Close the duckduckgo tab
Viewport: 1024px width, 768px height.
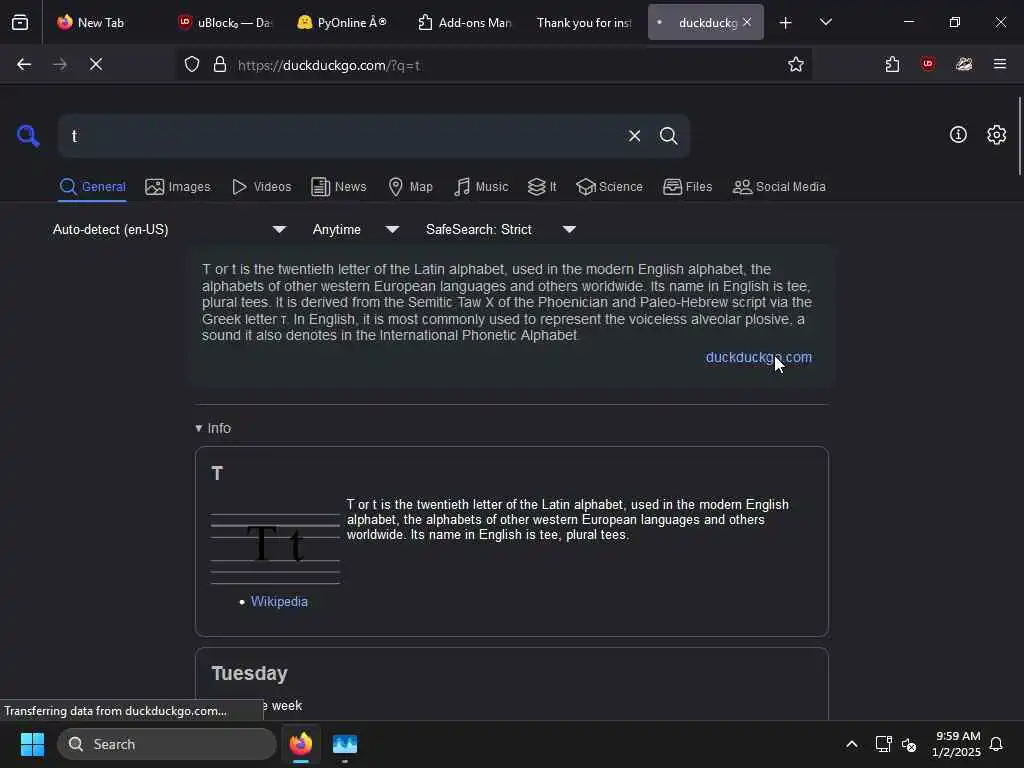tap(747, 22)
